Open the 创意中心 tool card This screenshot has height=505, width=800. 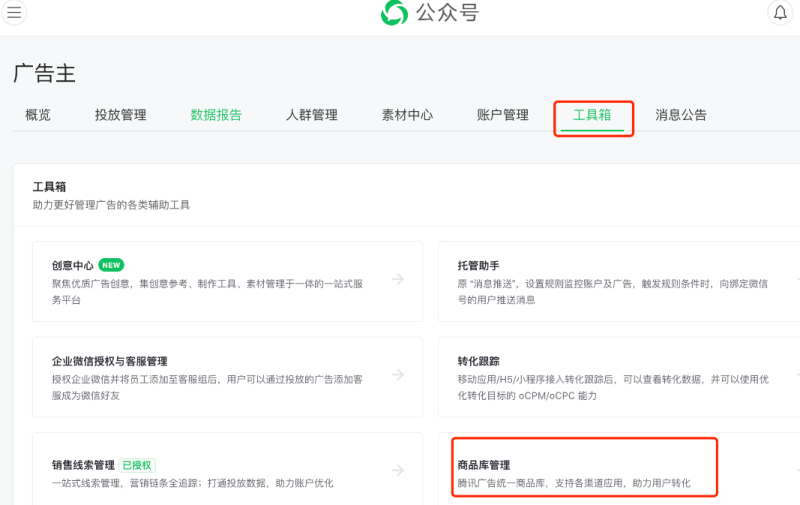click(228, 282)
